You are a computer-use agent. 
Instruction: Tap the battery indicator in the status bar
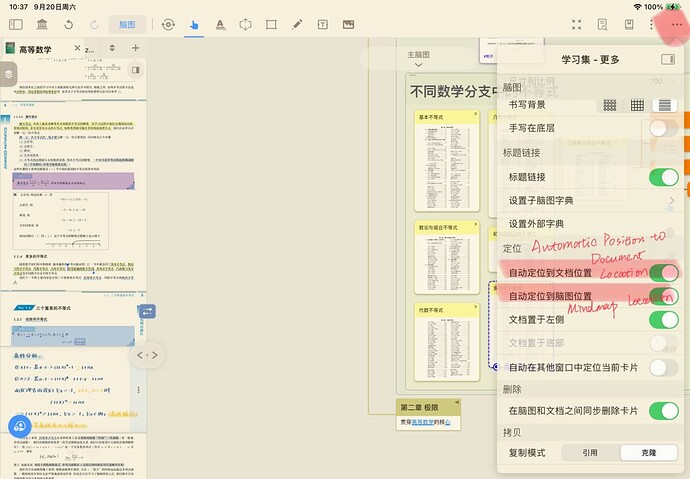click(673, 7)
